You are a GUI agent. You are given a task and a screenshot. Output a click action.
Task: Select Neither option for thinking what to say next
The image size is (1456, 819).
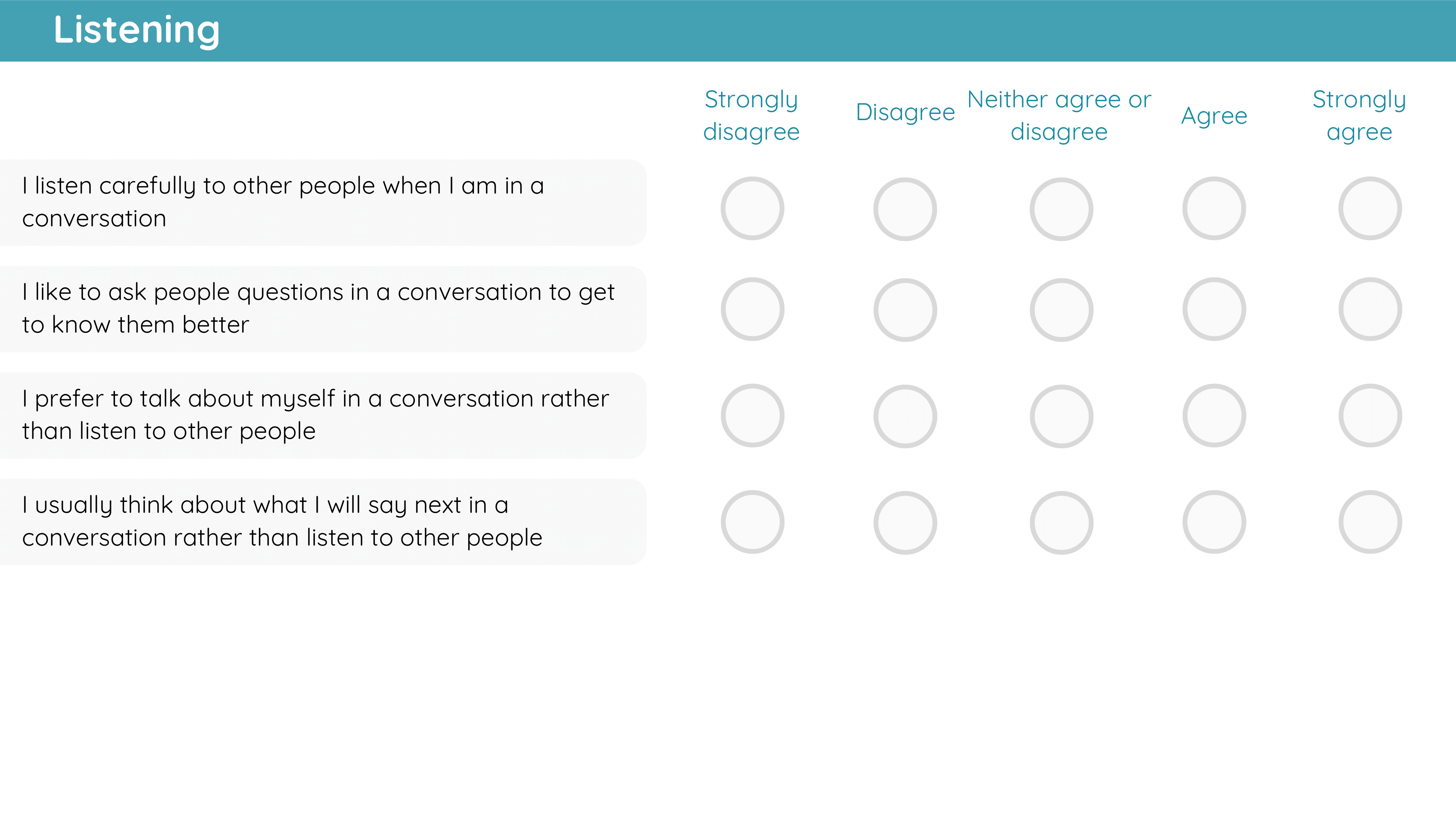pyautogui.click(x=1061, y=523)
